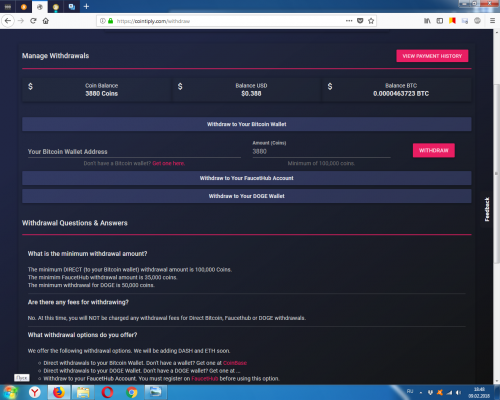This screenshot has width=500, height=400.
Task: Open the vertical Feedback side tab
Action: [x=487, y=209]
